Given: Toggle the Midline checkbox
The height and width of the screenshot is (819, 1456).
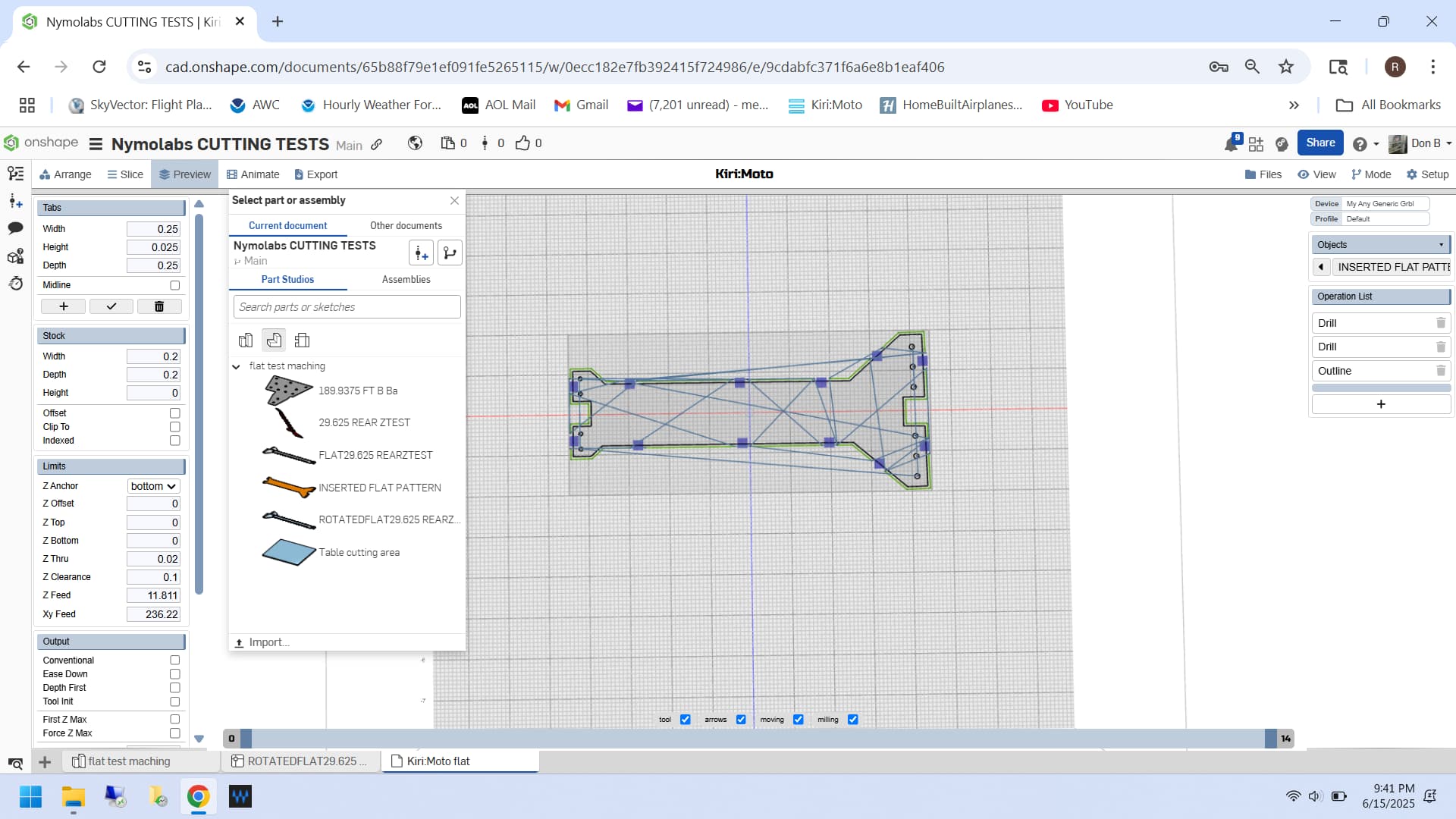Looking at the screenshot, I should tap(175, 285).
